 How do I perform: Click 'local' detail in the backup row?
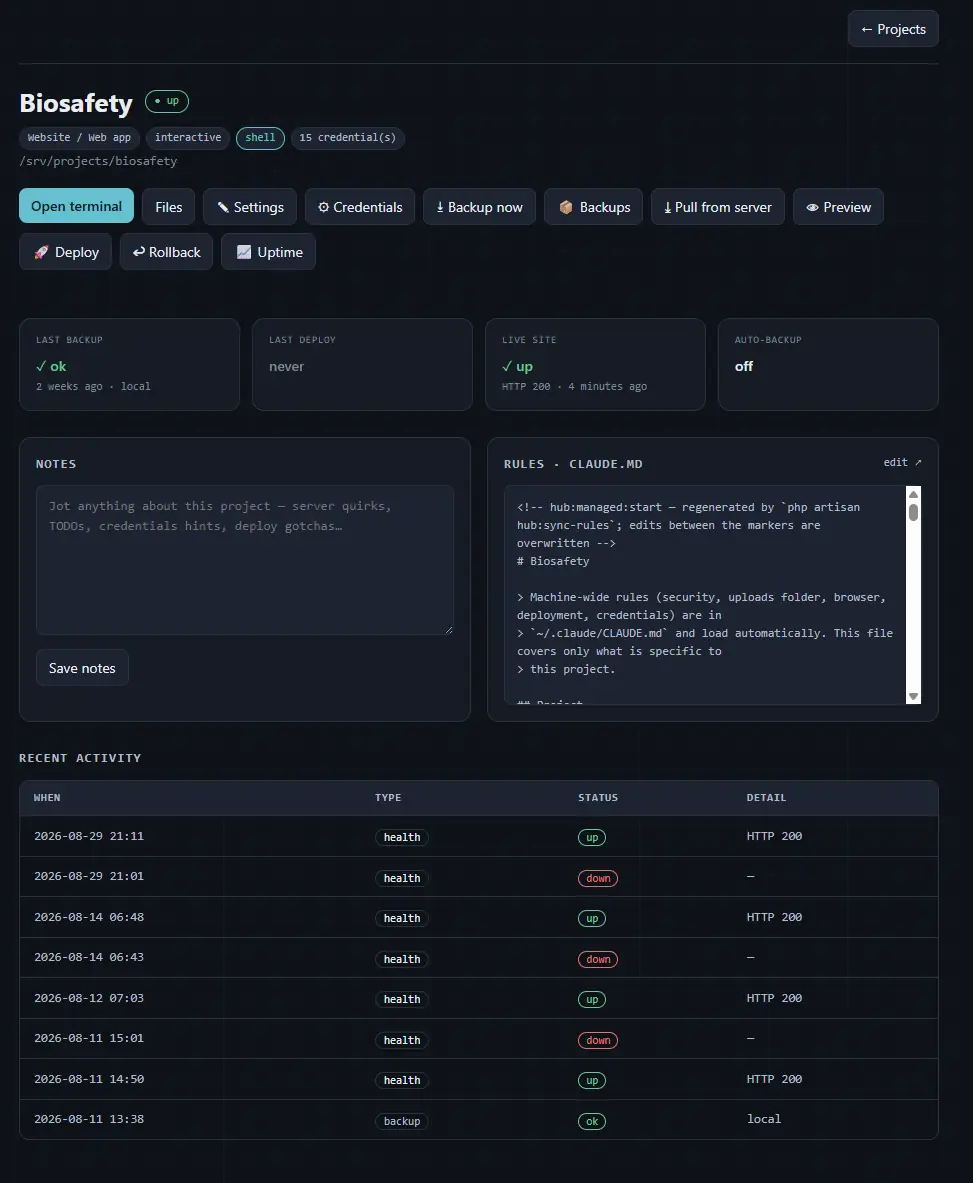tap(764, 1119)
